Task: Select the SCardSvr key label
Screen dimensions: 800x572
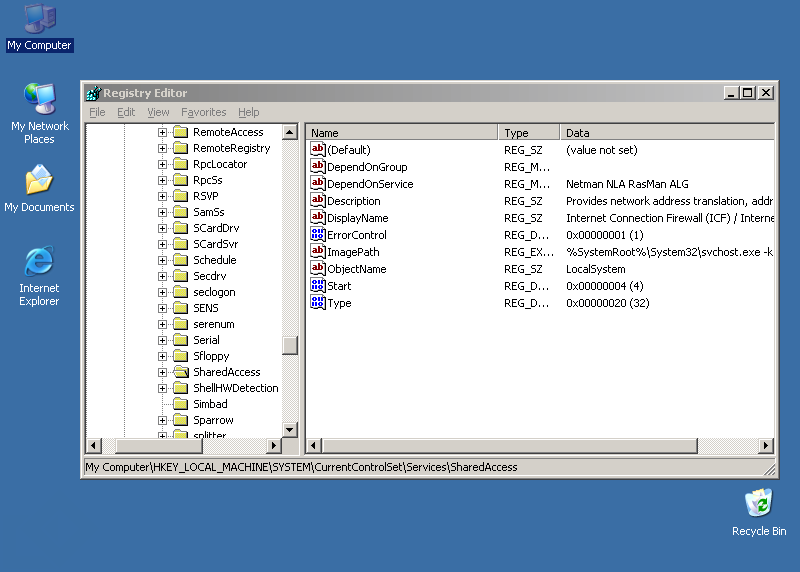Action: click(215, 244)
